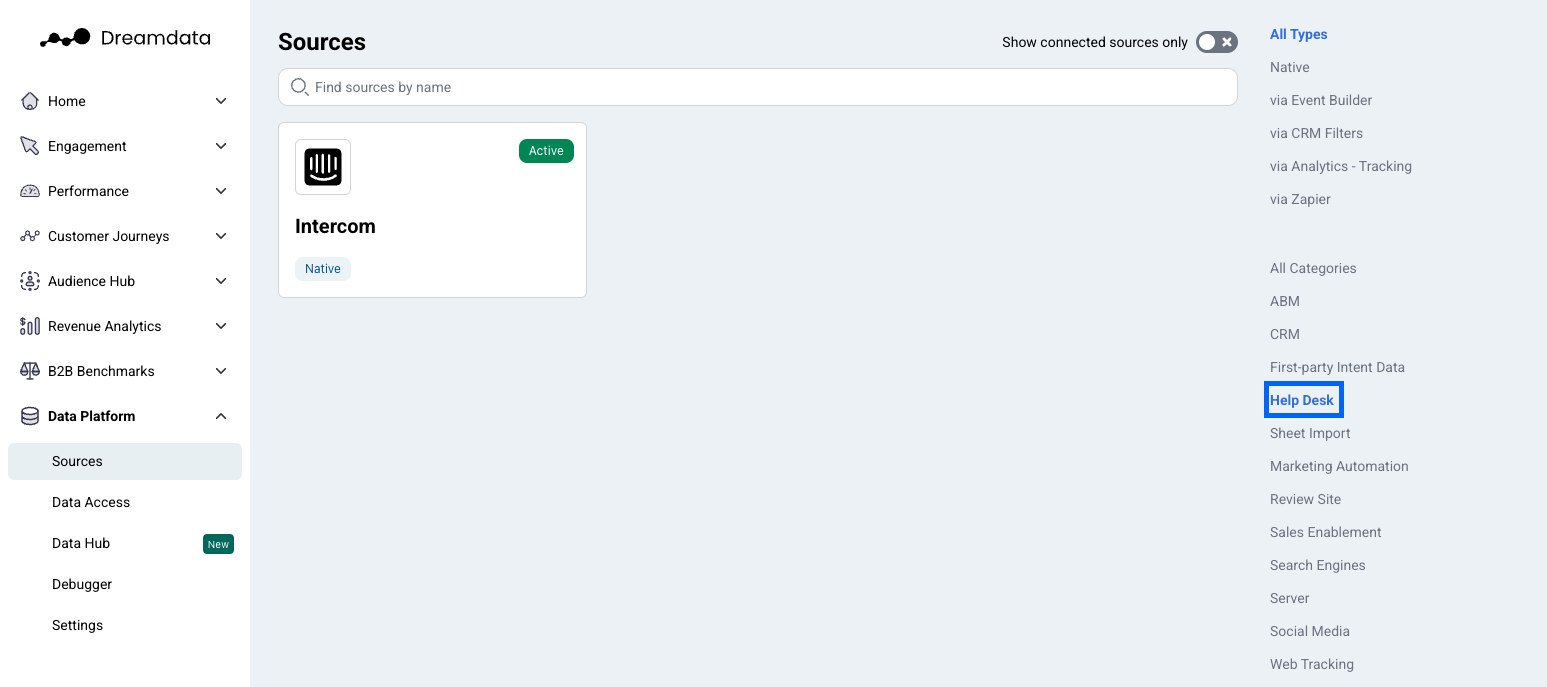The image size is (1547, 687).
Task: Expand the Revenue Analytics chevron
Action: (221, 326)
